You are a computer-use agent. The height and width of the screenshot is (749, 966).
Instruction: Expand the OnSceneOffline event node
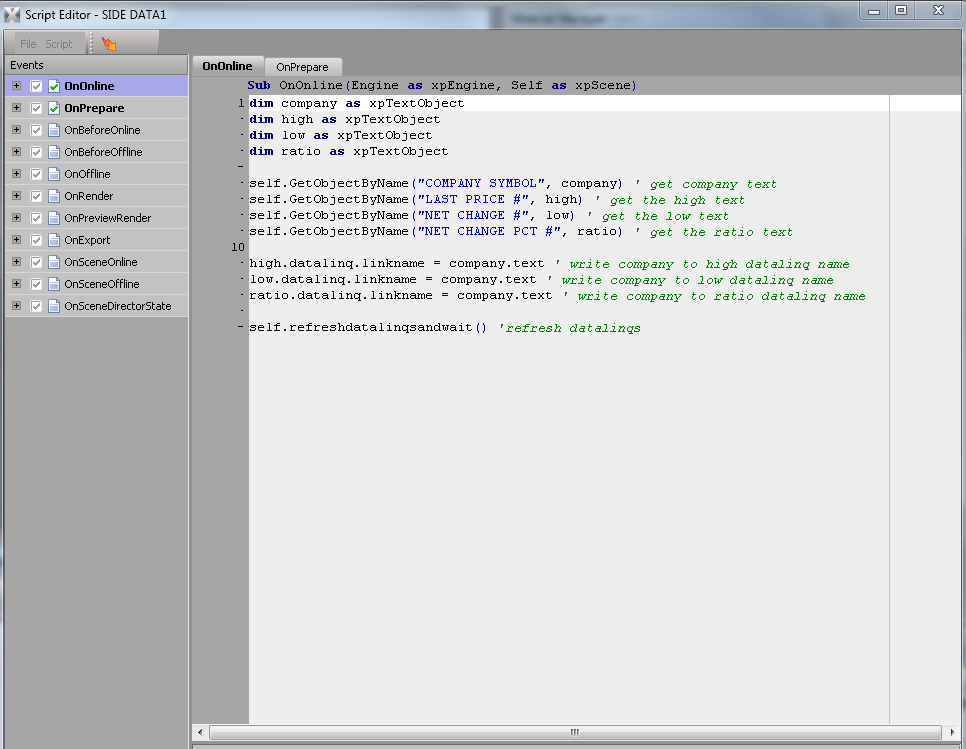pos(16,285)
